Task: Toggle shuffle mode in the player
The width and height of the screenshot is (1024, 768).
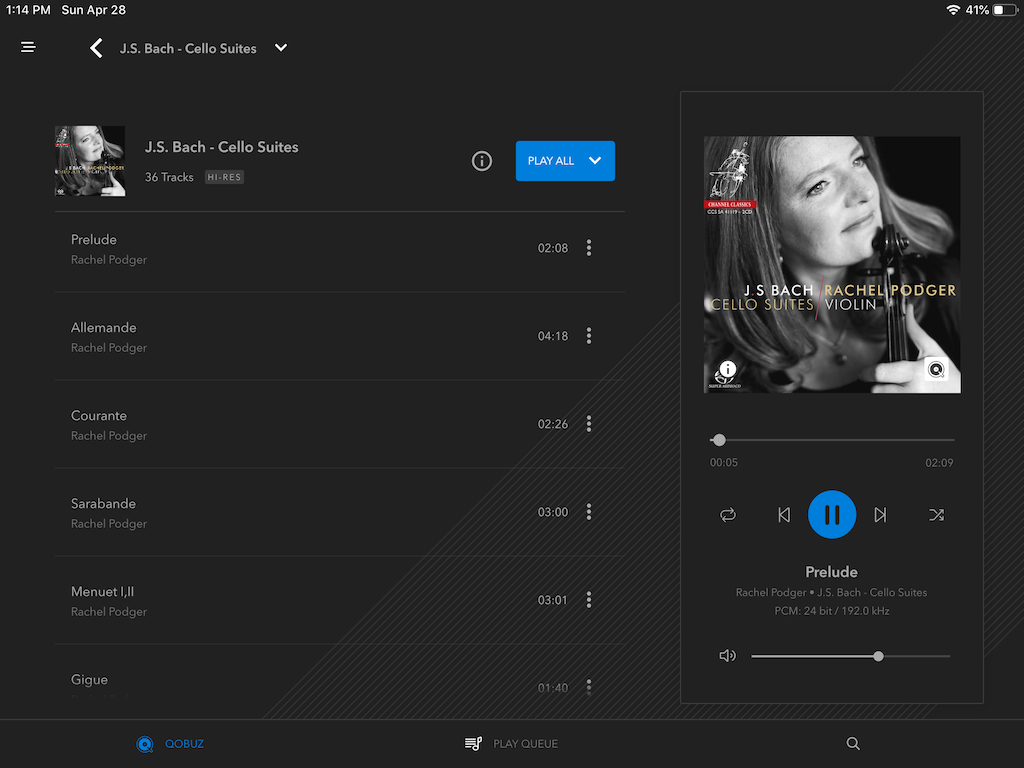Action: tap(936, 515)
